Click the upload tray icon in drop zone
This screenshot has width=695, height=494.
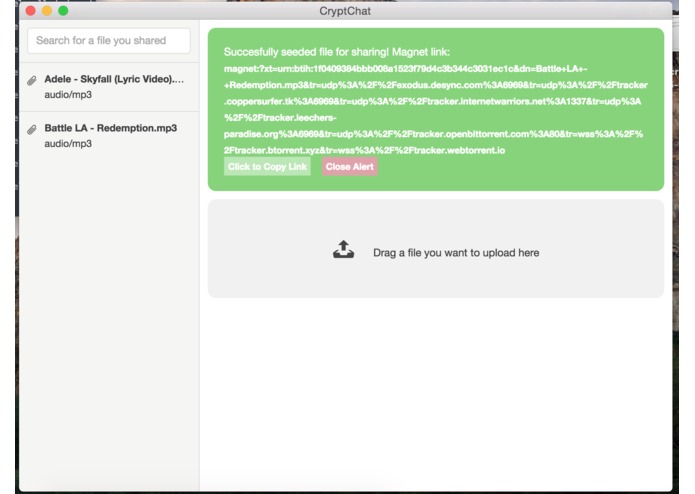point(344,249)
